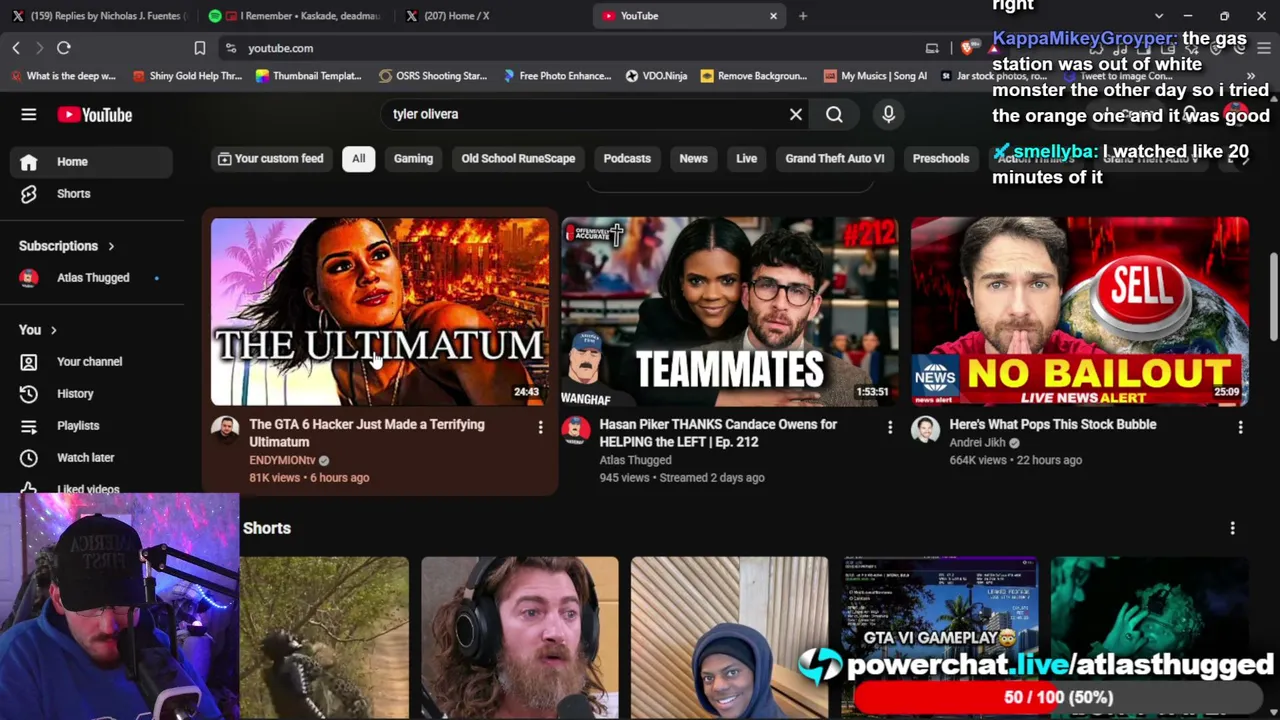1280x720 pixels.
Task: Switch to the I Remember Kaskade tab
Action: 294,16
